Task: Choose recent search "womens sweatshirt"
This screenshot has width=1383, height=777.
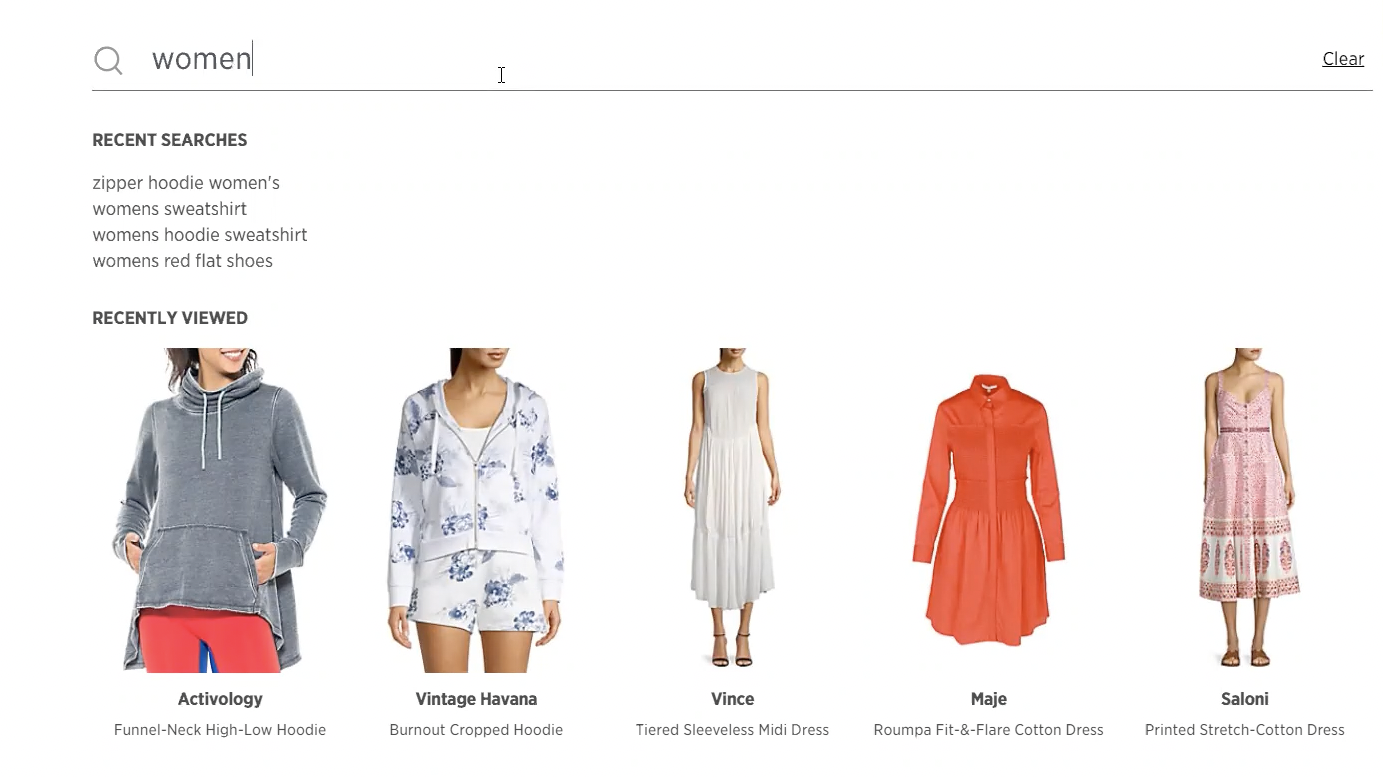Action: click(170, 209)
